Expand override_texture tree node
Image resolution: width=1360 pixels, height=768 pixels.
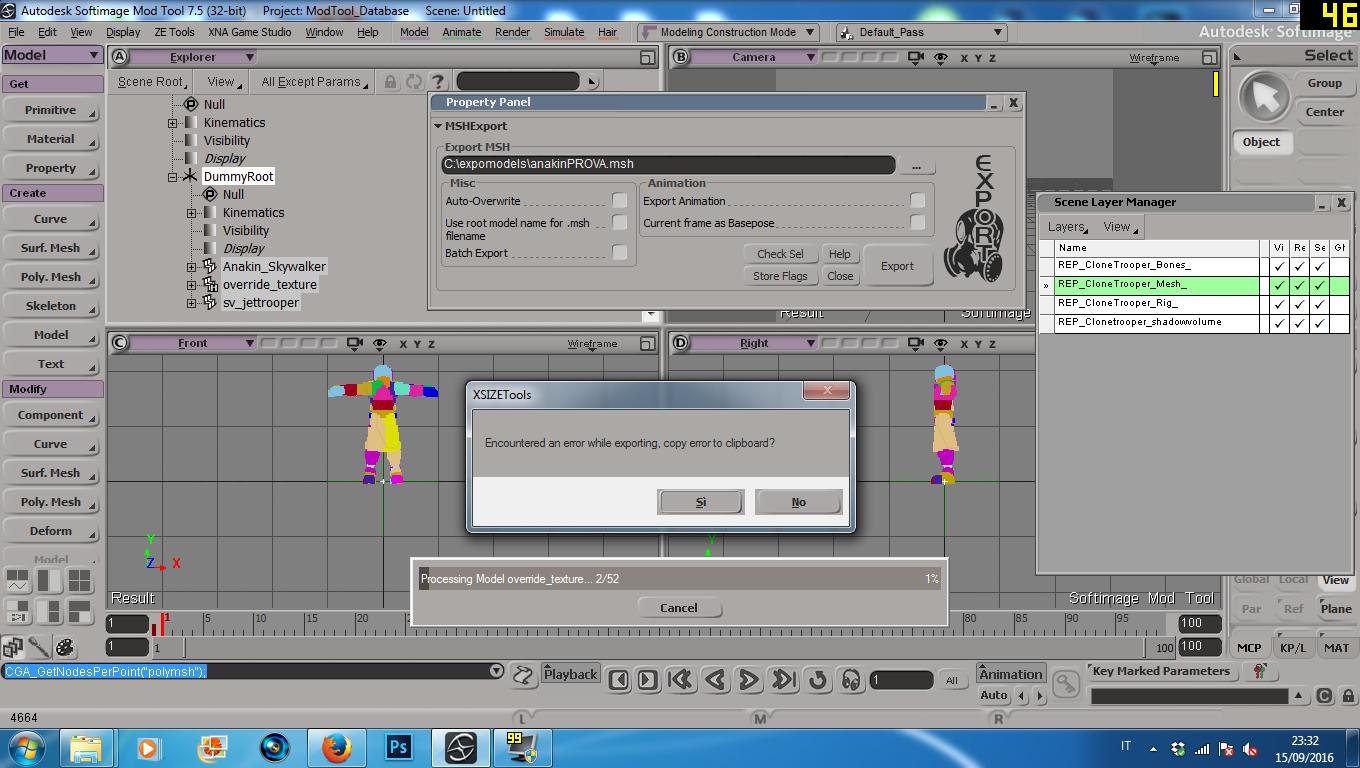pyautogui.click(x=192, y=285)
